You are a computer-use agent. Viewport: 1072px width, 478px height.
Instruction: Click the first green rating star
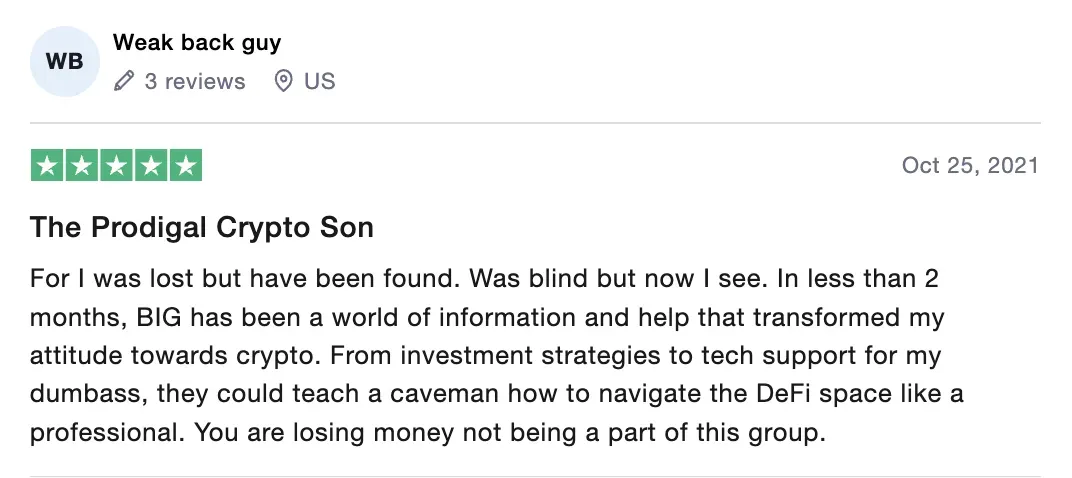(x=47, y=165)
